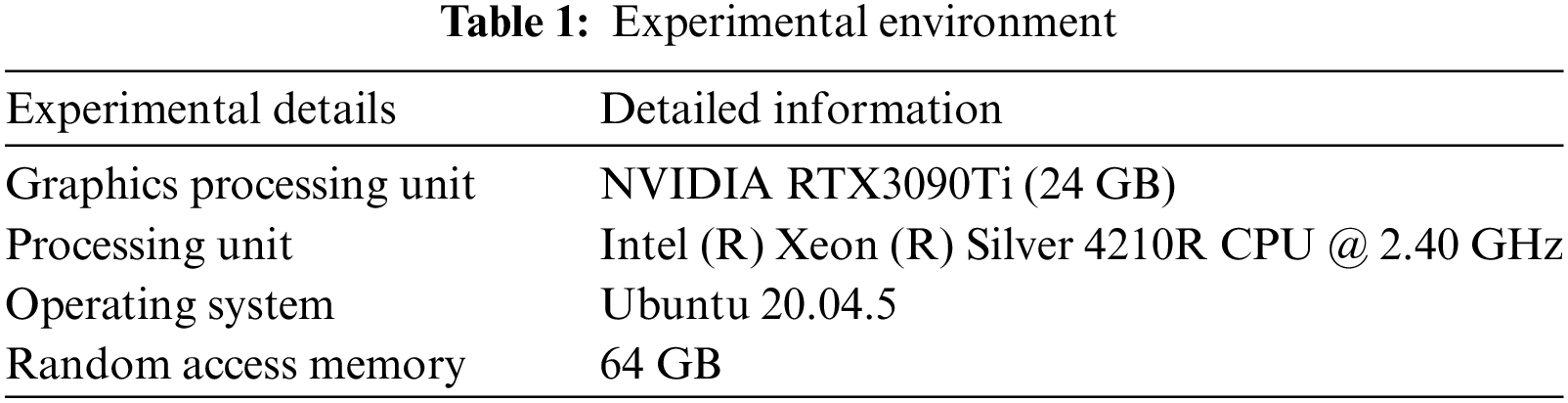Click the 'NVIDIA RTX3090Ti (24 GB)' cell
The width and height of the screenshot is (1568, 403).
coord(887,184)
